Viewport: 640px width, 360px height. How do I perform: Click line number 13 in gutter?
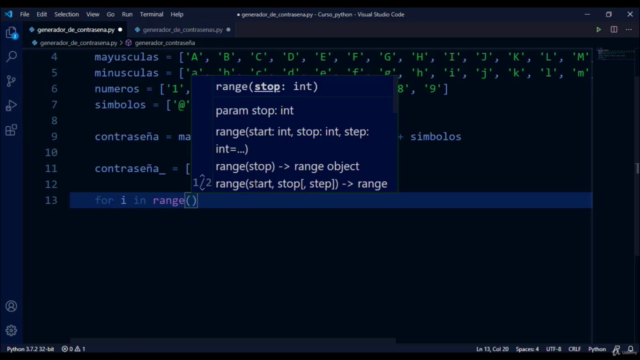(51, 200)
